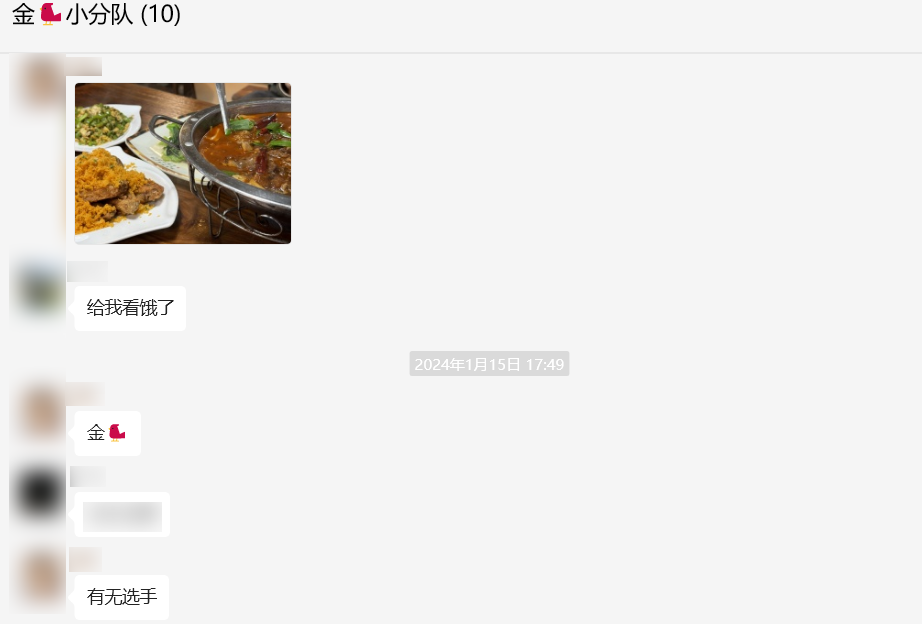Click the avatar of the food photo sender
This screenshot has width=922, height=624.
[x=38, y=84]
